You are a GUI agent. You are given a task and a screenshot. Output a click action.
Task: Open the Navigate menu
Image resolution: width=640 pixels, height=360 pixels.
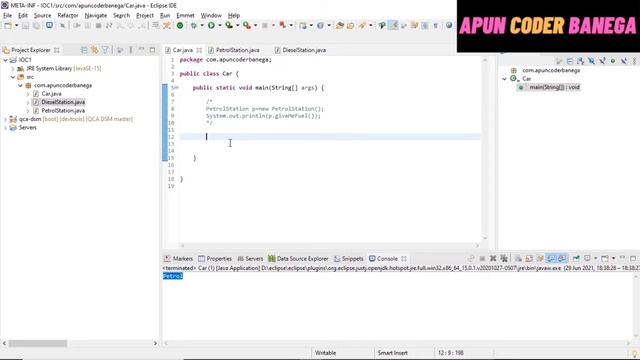click(96, 16)
